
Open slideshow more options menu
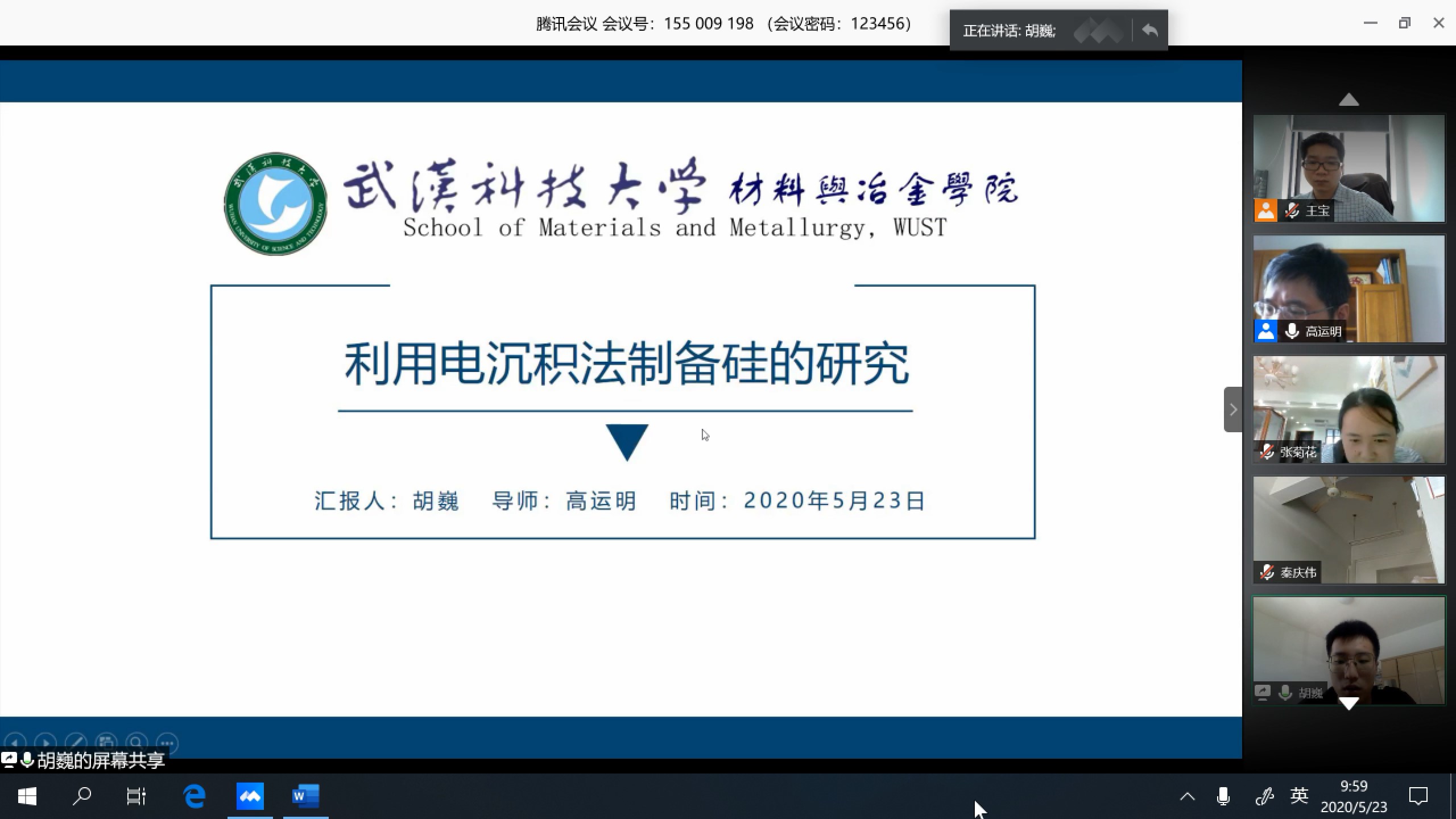[x=167, y=743]
